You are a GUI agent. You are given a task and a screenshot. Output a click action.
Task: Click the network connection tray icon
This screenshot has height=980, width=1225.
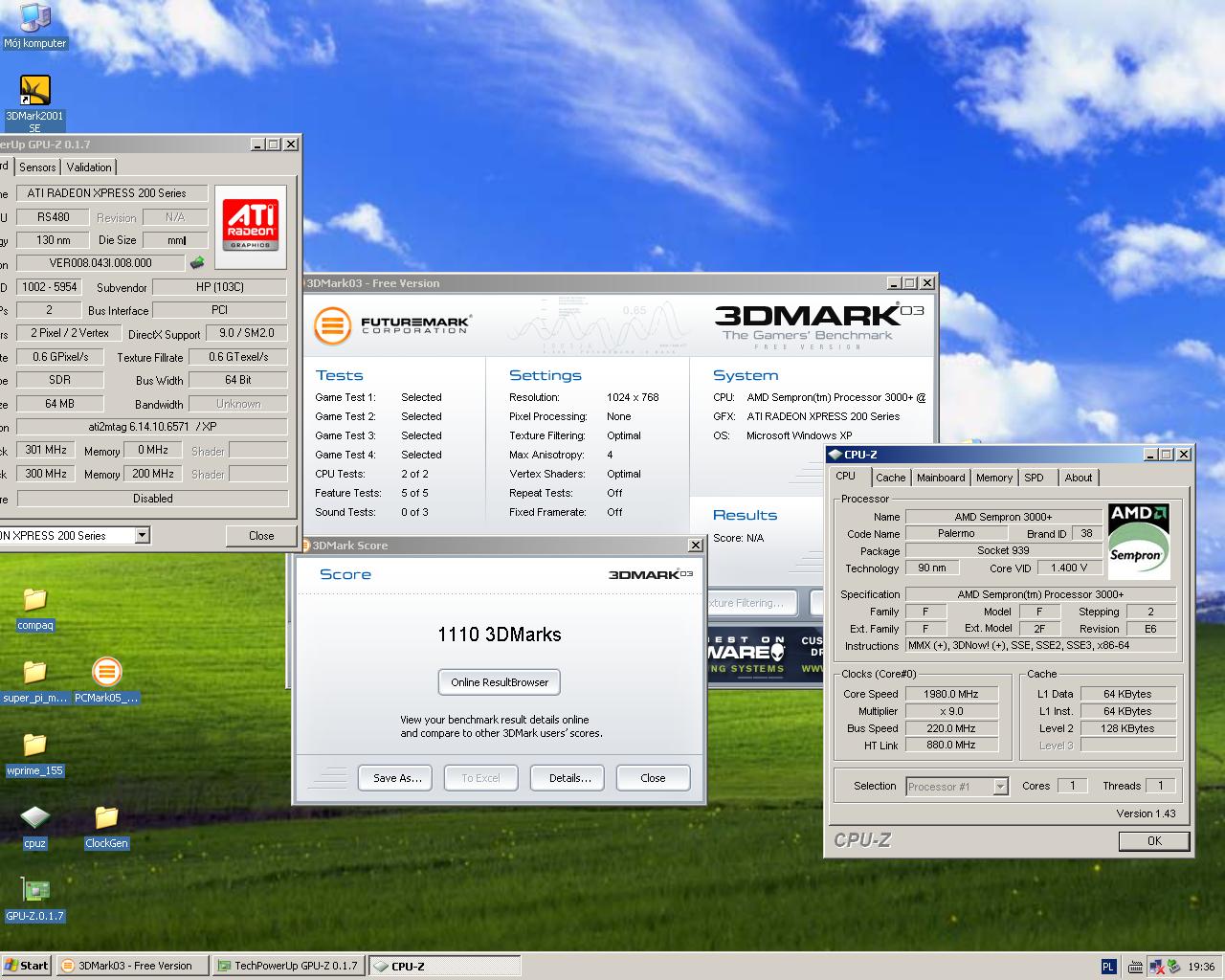[x=1155, y=967]
